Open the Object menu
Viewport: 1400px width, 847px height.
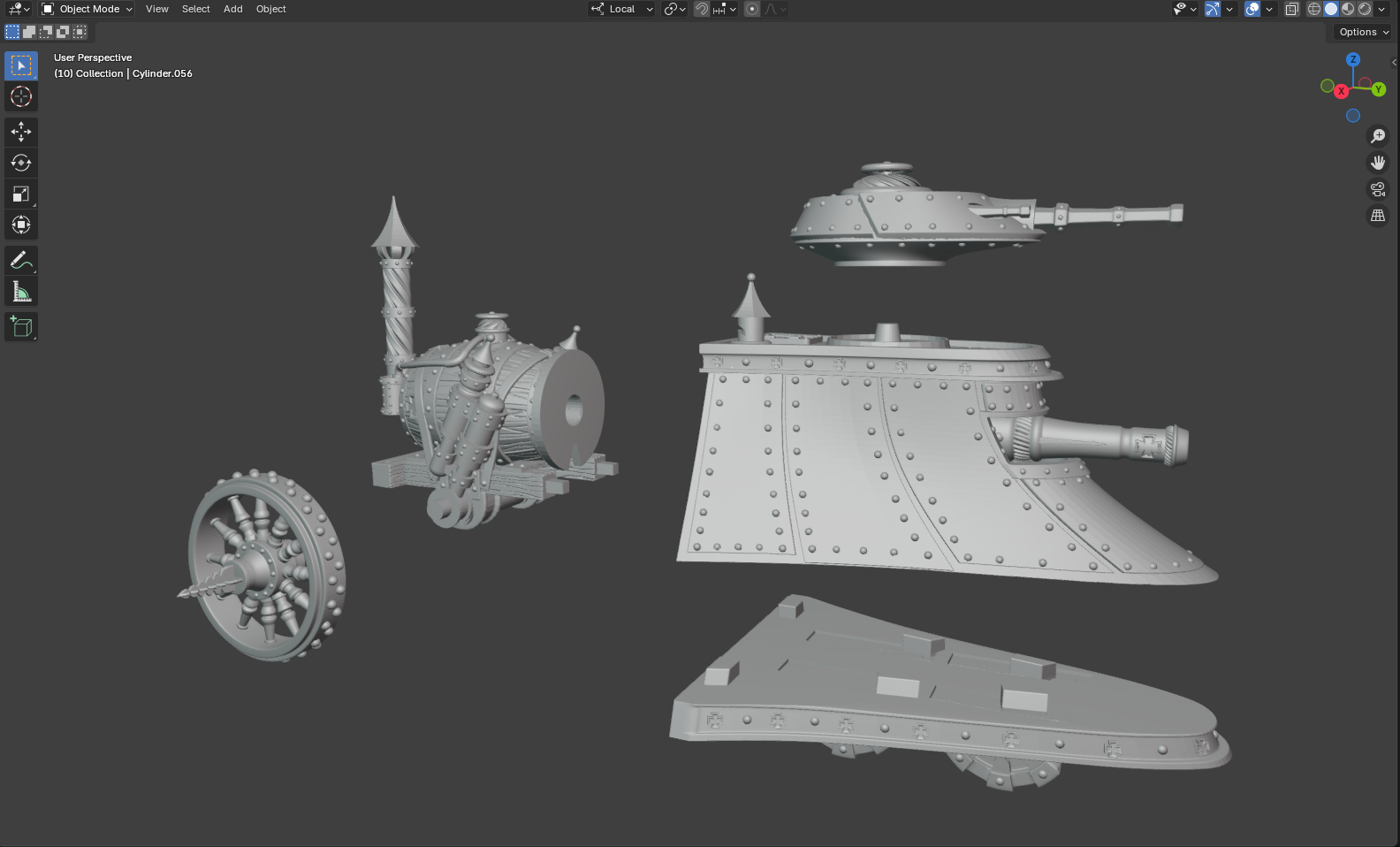click(x=271, y=9)
